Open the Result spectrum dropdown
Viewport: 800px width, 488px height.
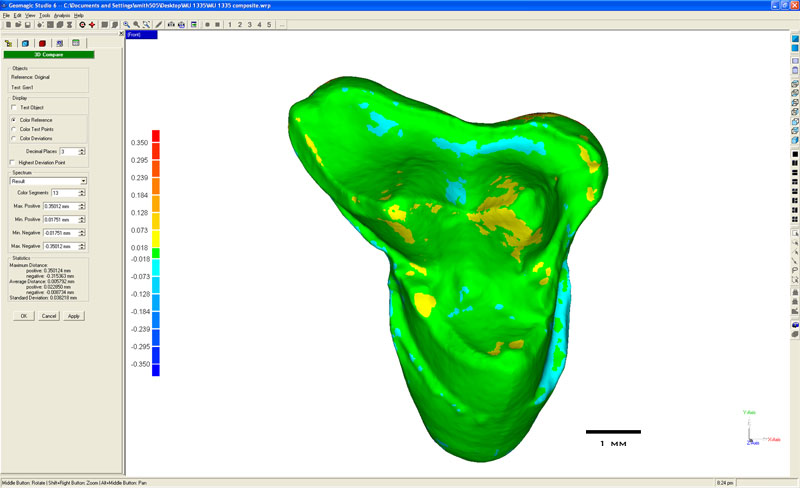(83, 181)
